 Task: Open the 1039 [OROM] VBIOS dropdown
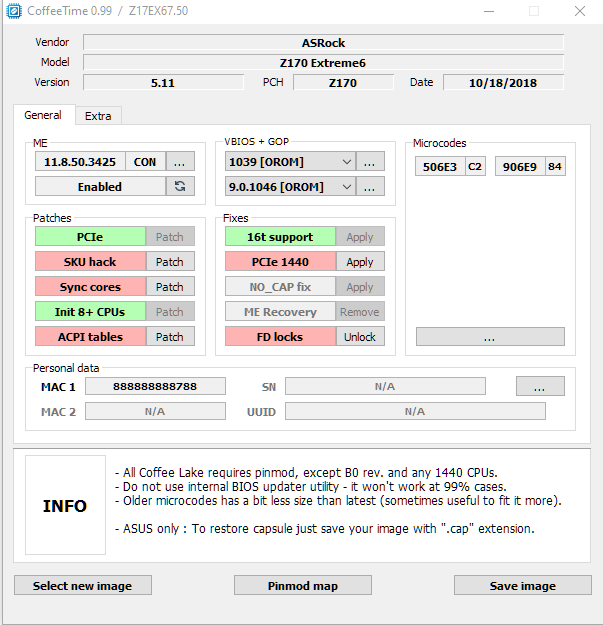tap(290, 162)
